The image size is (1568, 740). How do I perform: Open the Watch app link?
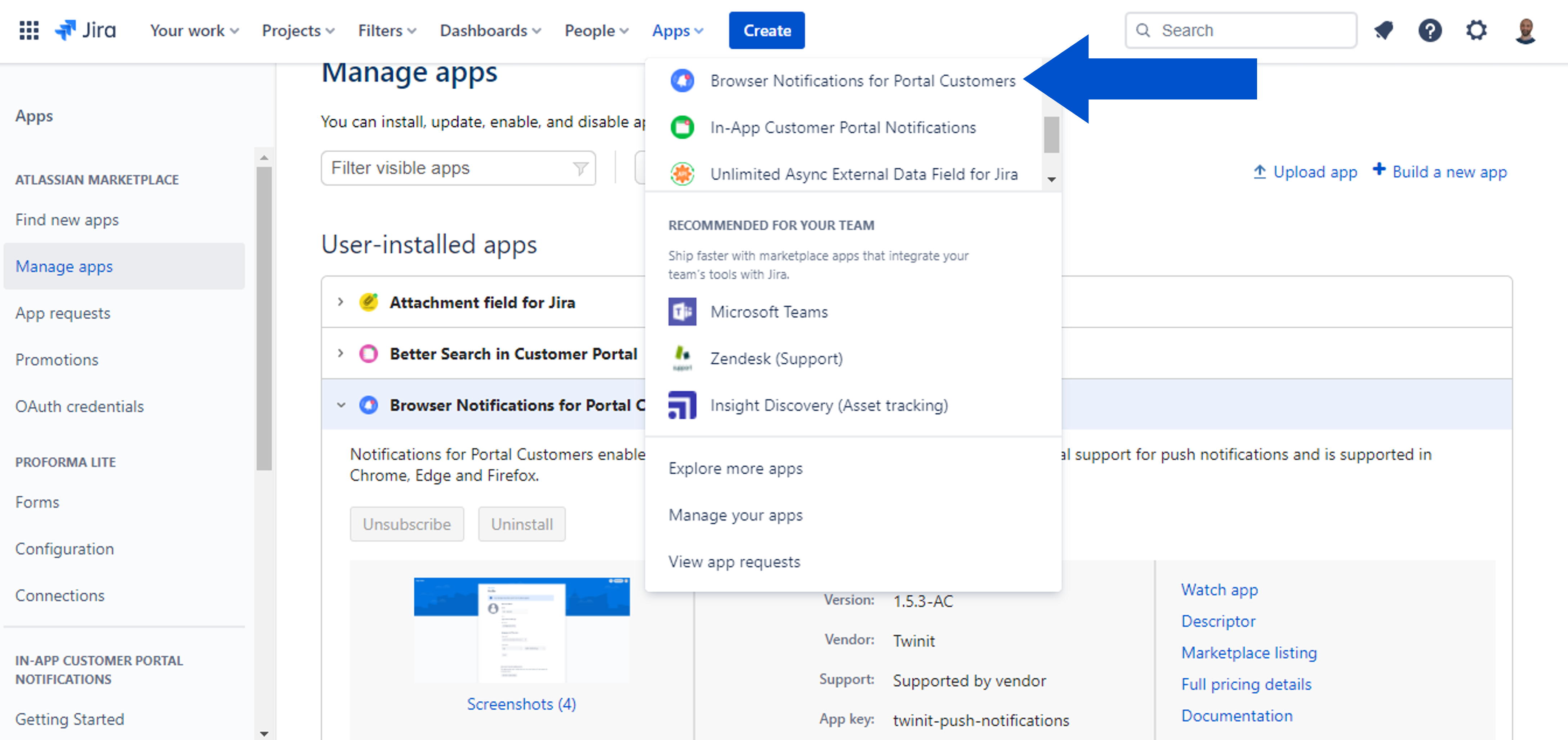click(x=1219, y=590)
